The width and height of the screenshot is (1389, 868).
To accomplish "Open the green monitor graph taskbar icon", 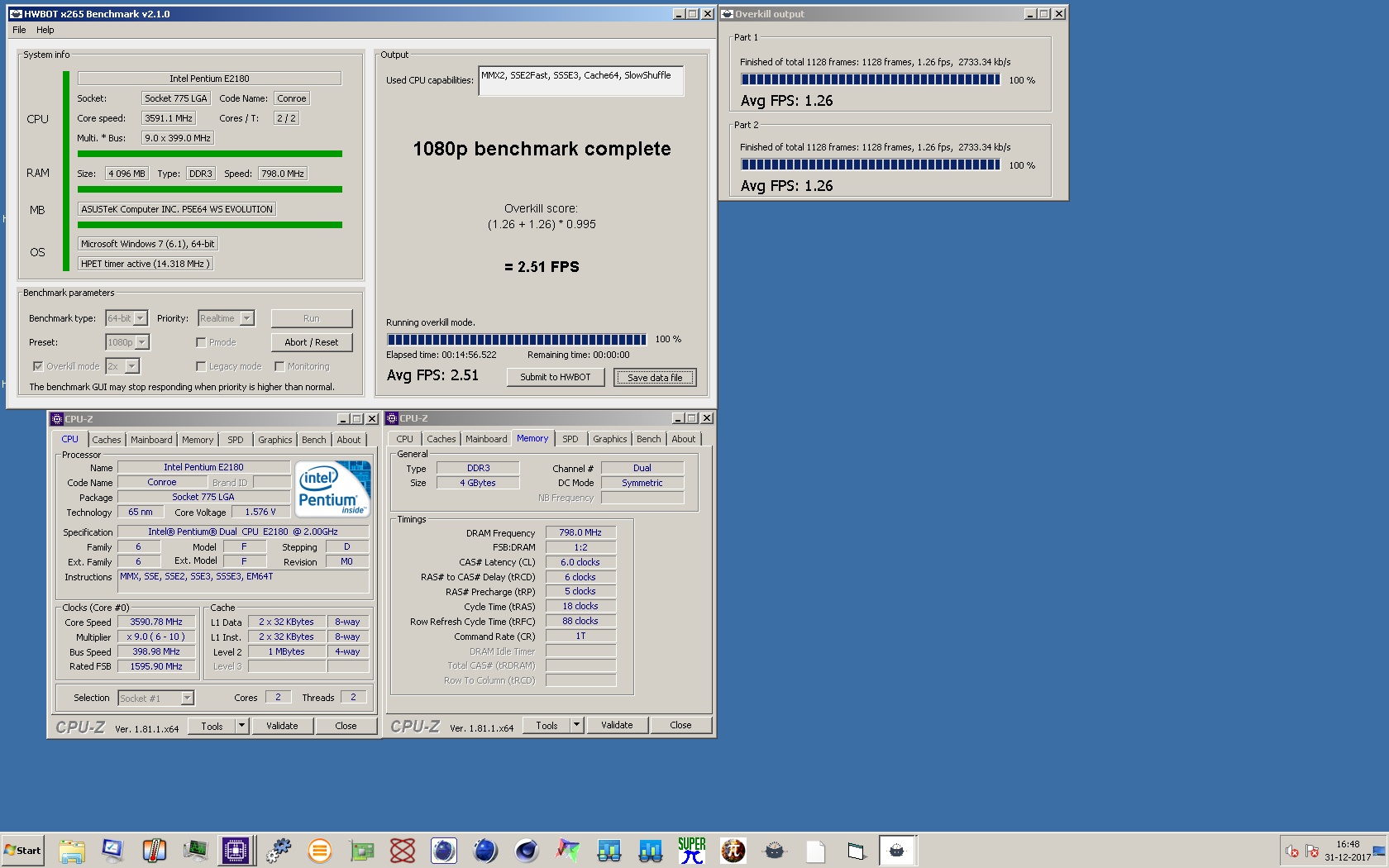I will [x=195, y=850].
